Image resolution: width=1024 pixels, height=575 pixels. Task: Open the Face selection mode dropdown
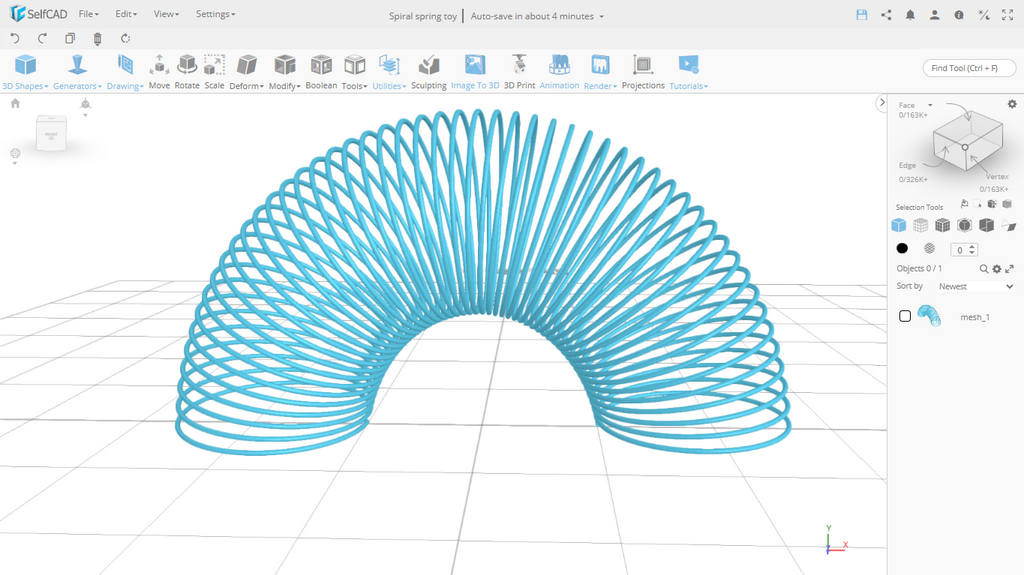pyautogui.click(x=916, y=105)
